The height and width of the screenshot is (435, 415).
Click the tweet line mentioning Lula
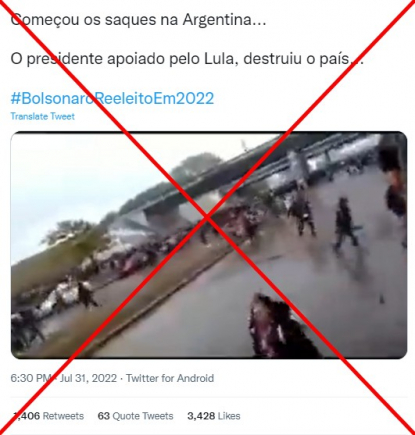(x=187, y=59)
